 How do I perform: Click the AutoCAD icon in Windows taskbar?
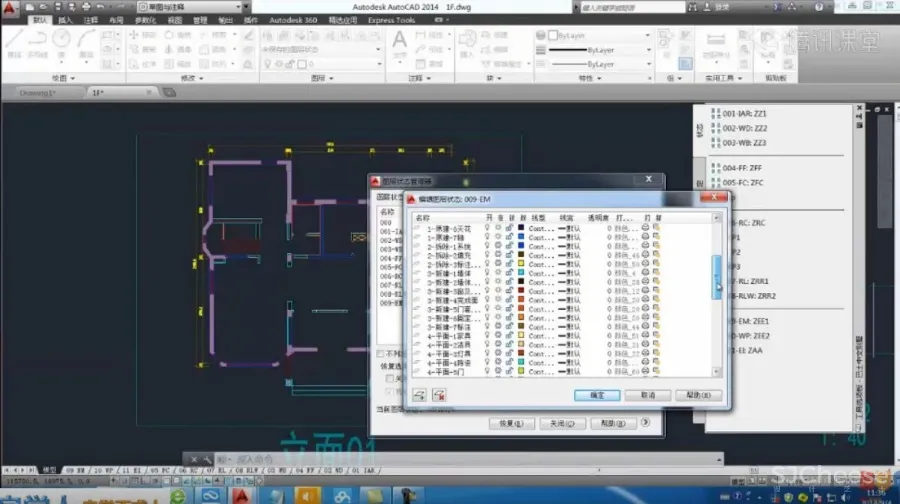point(242,495)
